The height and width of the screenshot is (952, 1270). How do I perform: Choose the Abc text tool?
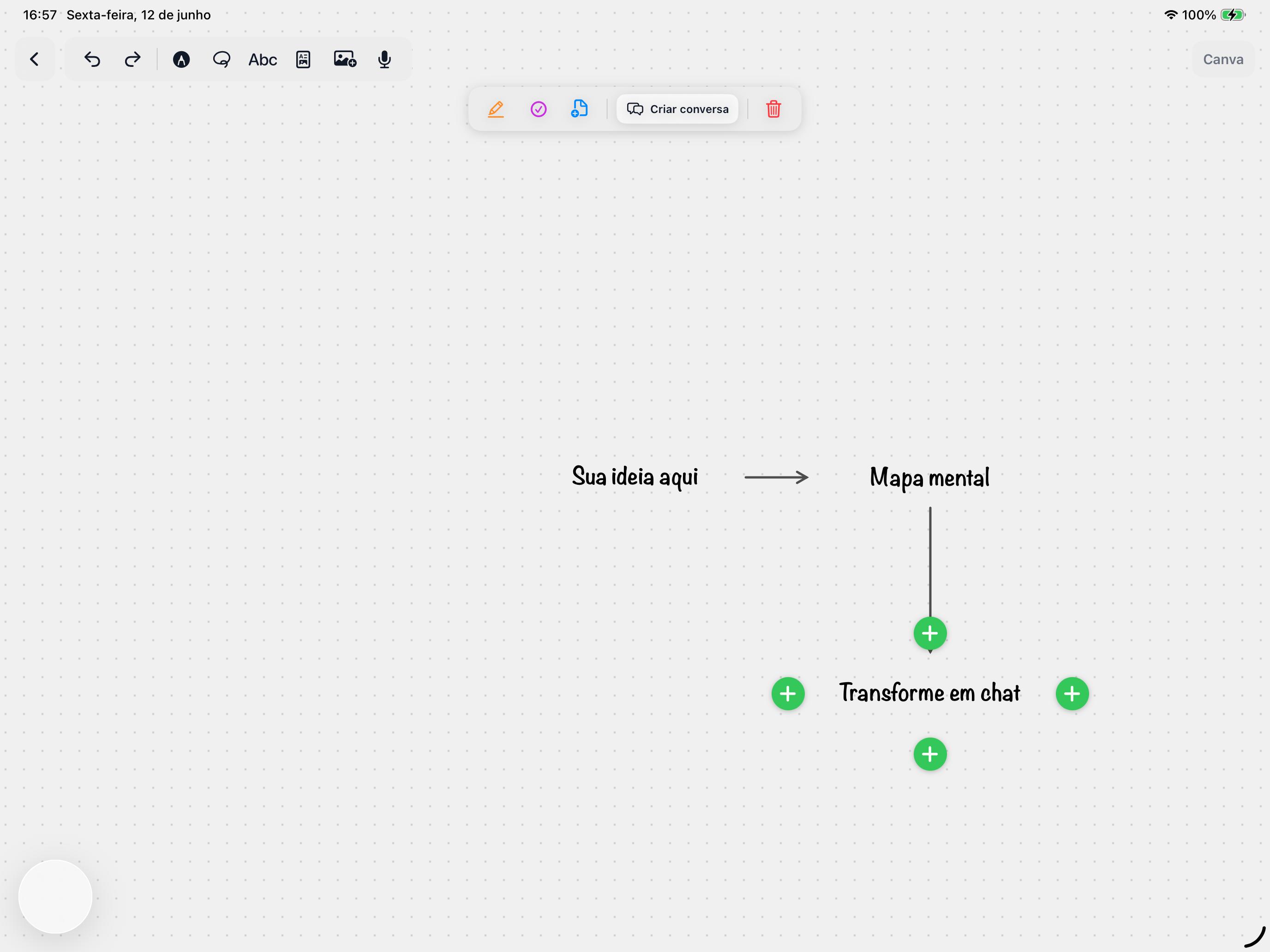263,59
